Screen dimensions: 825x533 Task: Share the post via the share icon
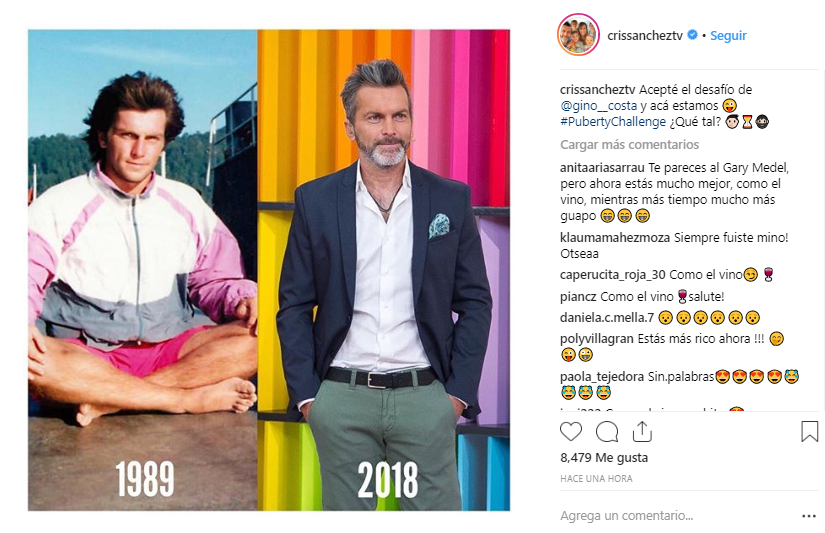642,431
